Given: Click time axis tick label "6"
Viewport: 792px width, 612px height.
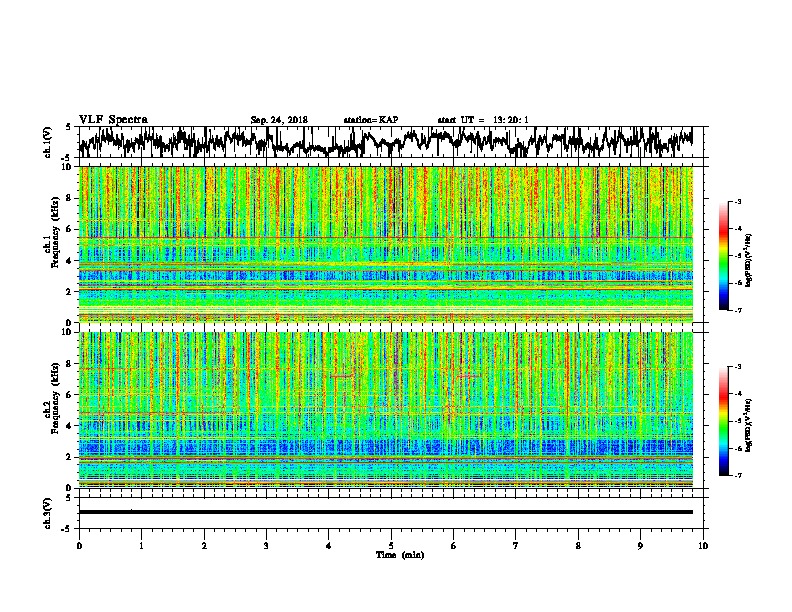Looking at the screenshot, I should 454,546.
